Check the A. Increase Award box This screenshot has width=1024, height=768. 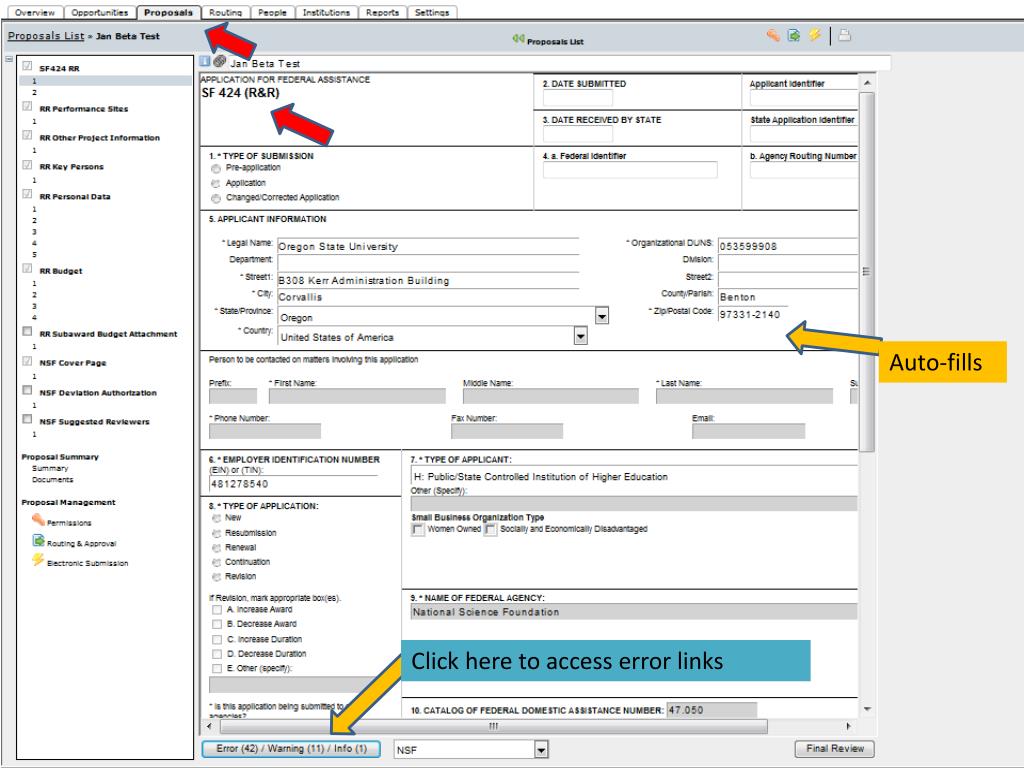(217, 610)
